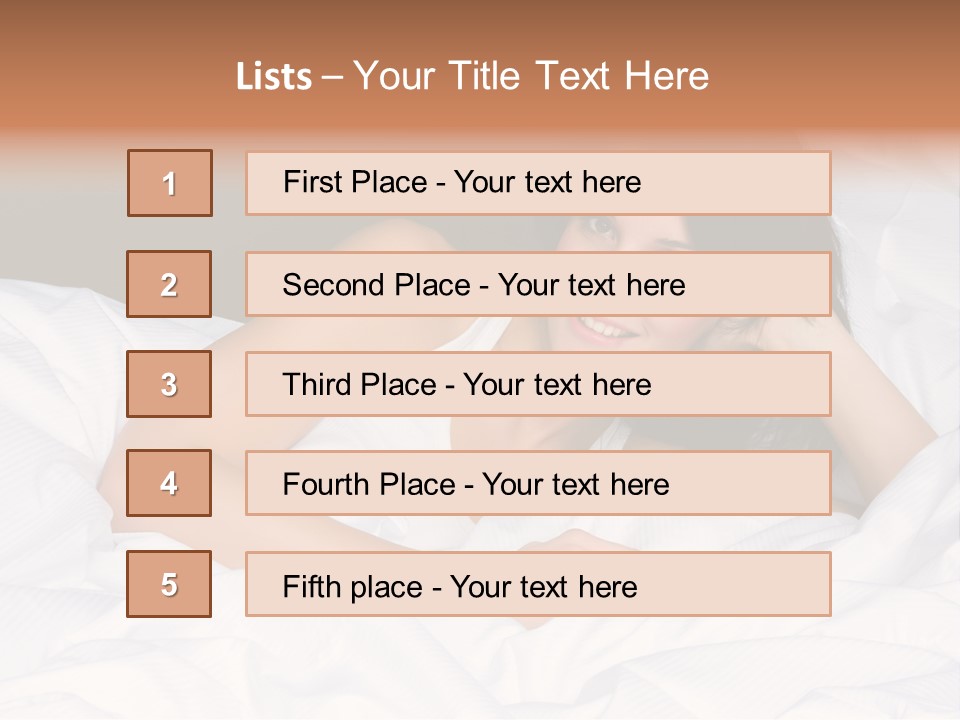The width and height of the screenshot is (960, 720).
Task: Click 'Your text here' in second row
Action: (591, 285)
